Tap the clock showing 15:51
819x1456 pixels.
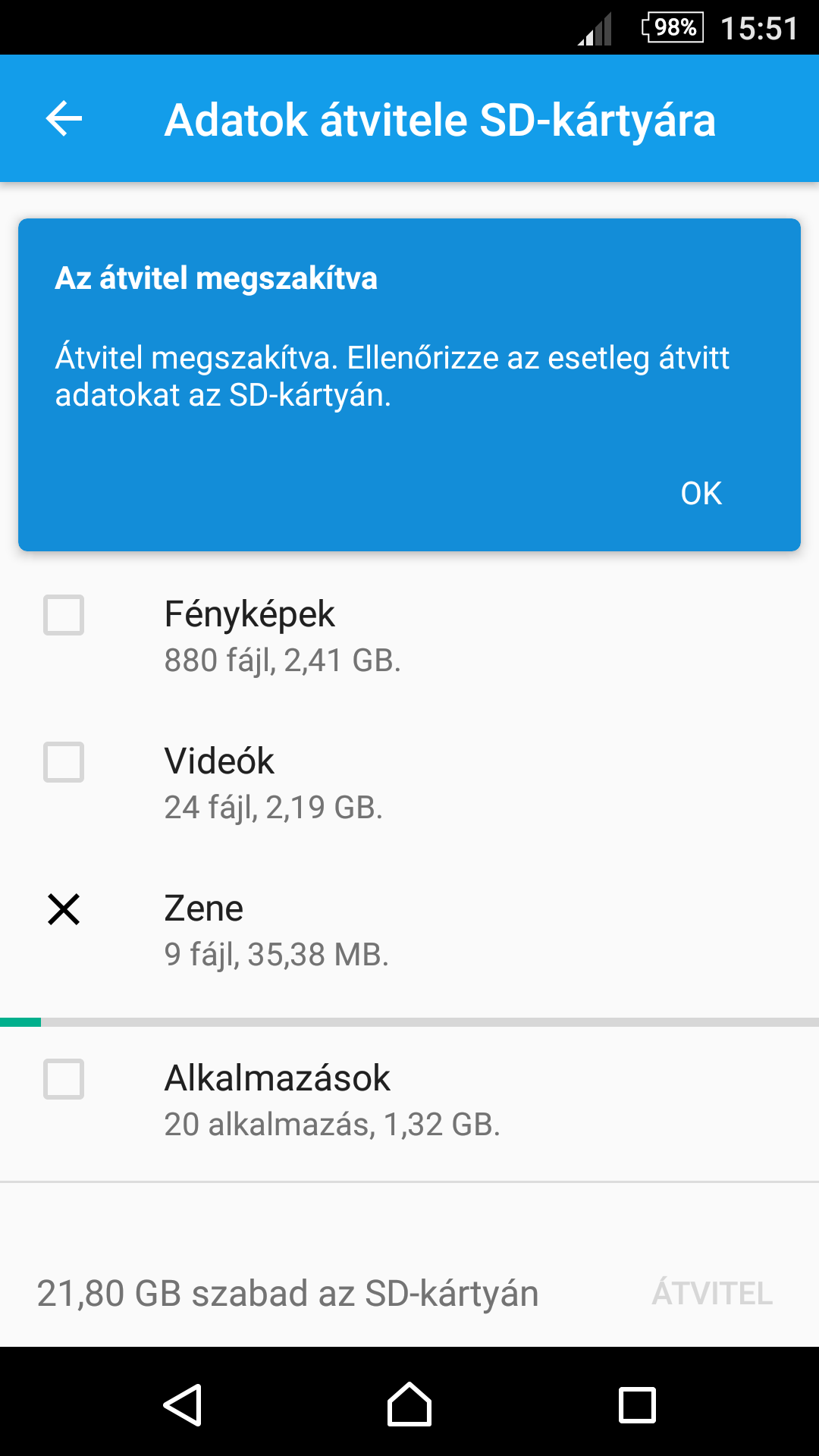[759, 29]
